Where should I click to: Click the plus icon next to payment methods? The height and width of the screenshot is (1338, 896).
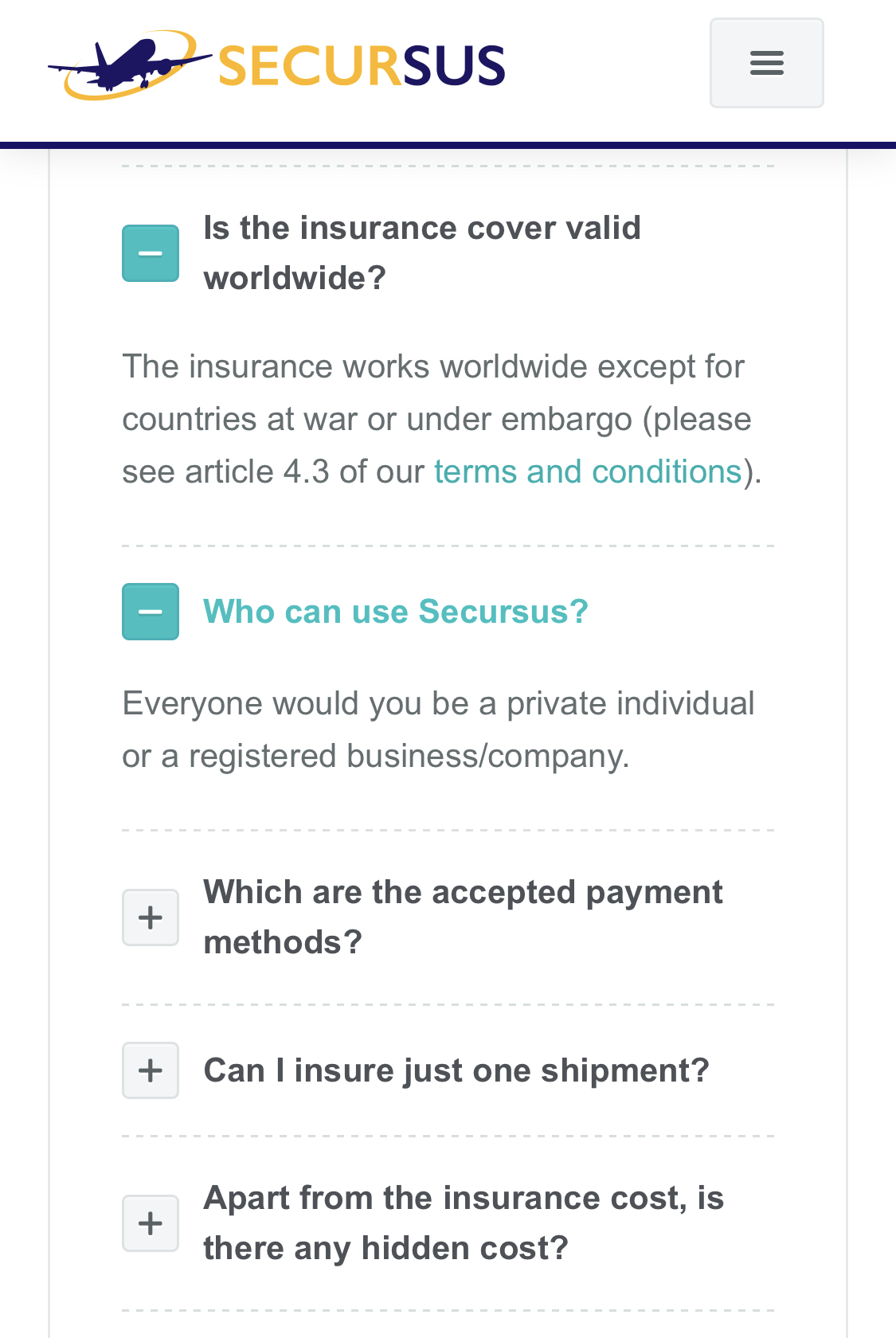click(x=151, y=917)
